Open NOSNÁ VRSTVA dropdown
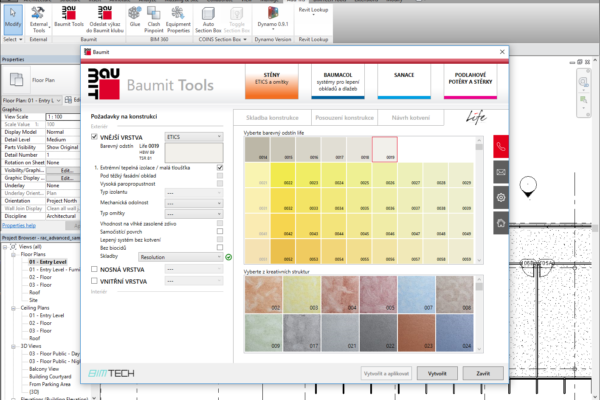This screenshot has height=400, width=600. [x=194, y=269]
